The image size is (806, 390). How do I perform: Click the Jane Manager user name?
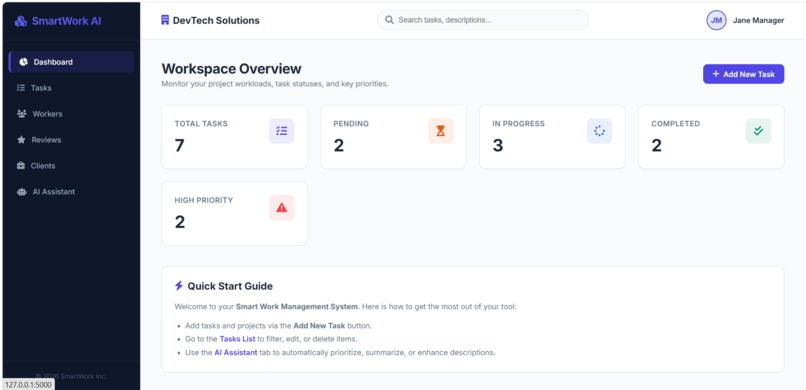tap(758, 21)
